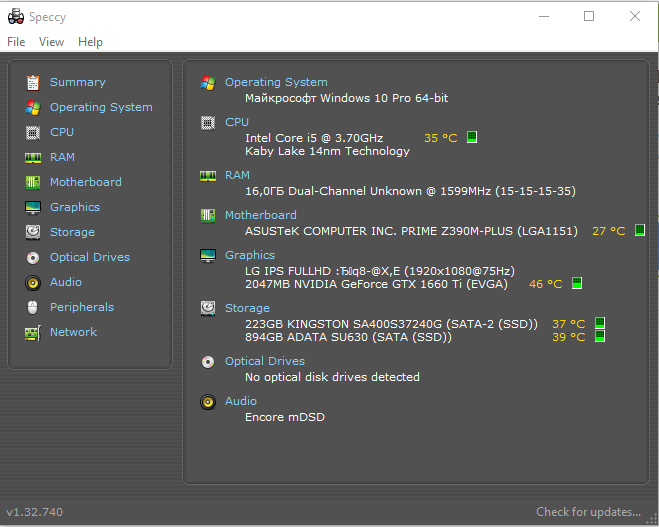Click the Peripherals mouse icon in sidebar
The height and width of the screenshot is (527, 659).
pyautogui.click(x=33, y=308)
